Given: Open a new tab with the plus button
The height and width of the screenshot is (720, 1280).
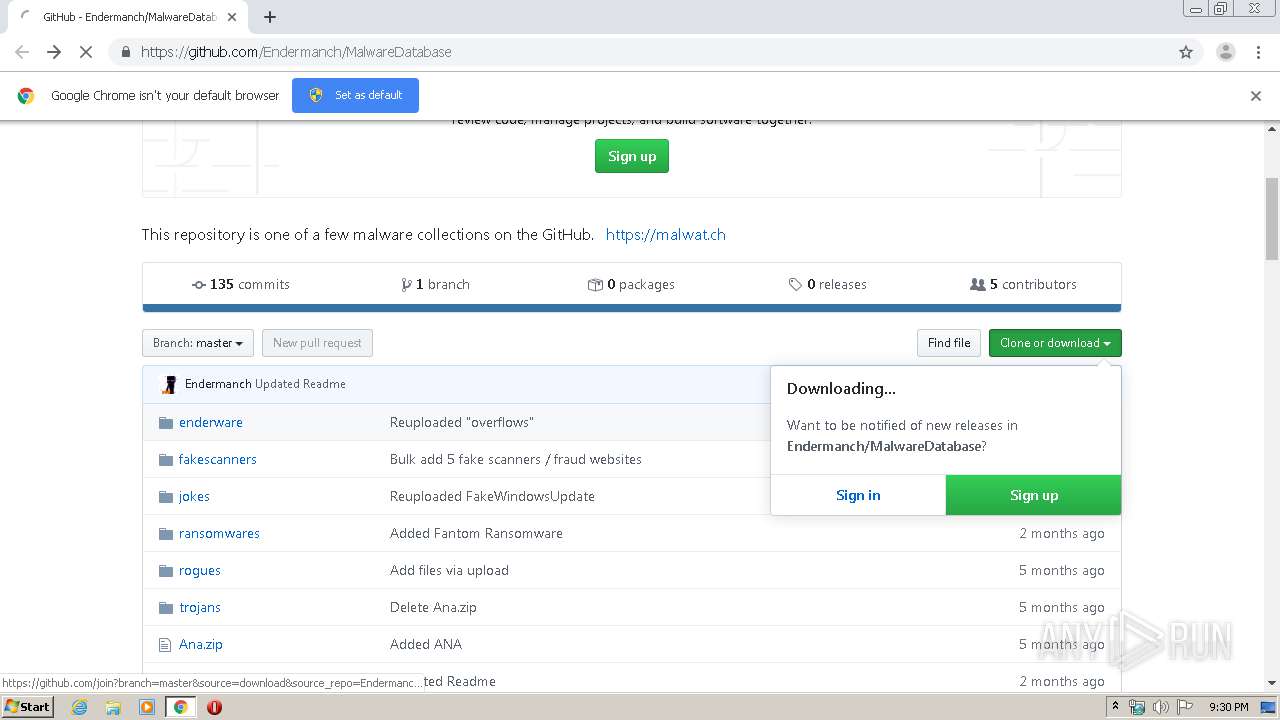Looking at the screenshot, I should click(x=270, y=17).
